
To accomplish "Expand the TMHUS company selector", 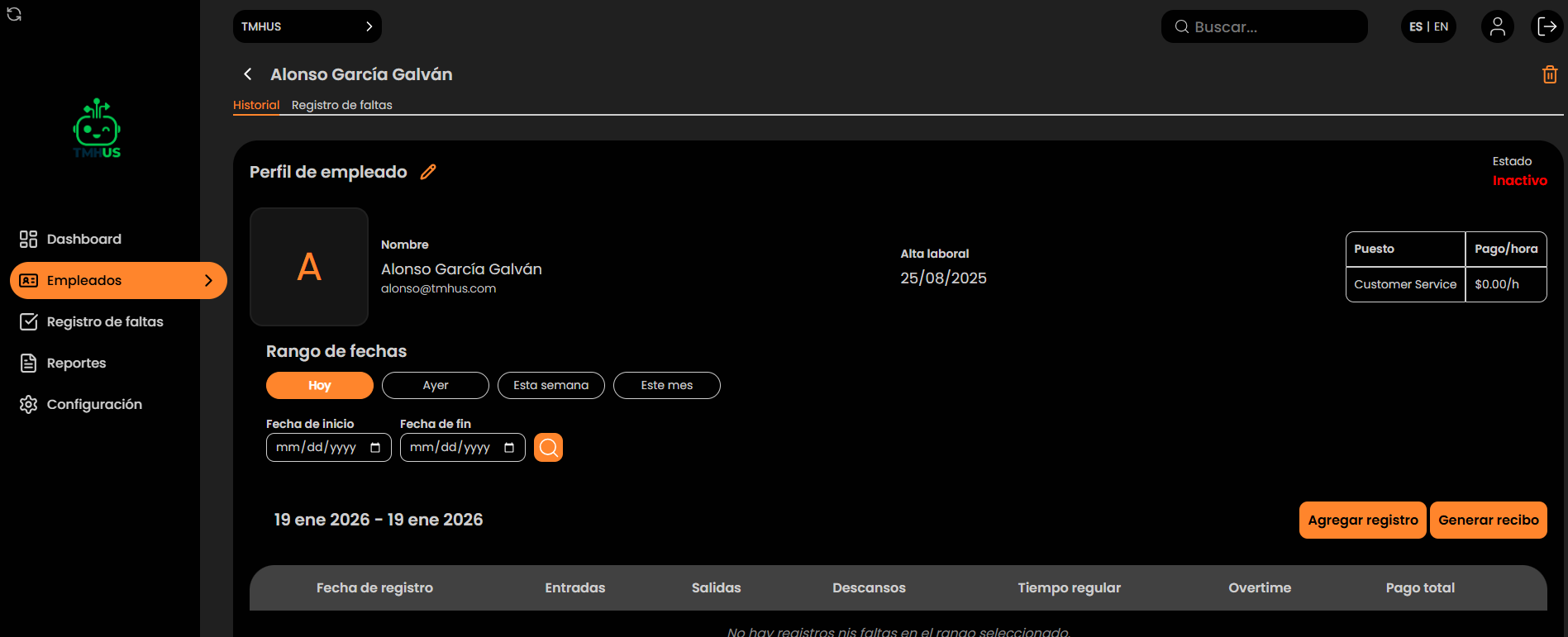I will 307,26.
